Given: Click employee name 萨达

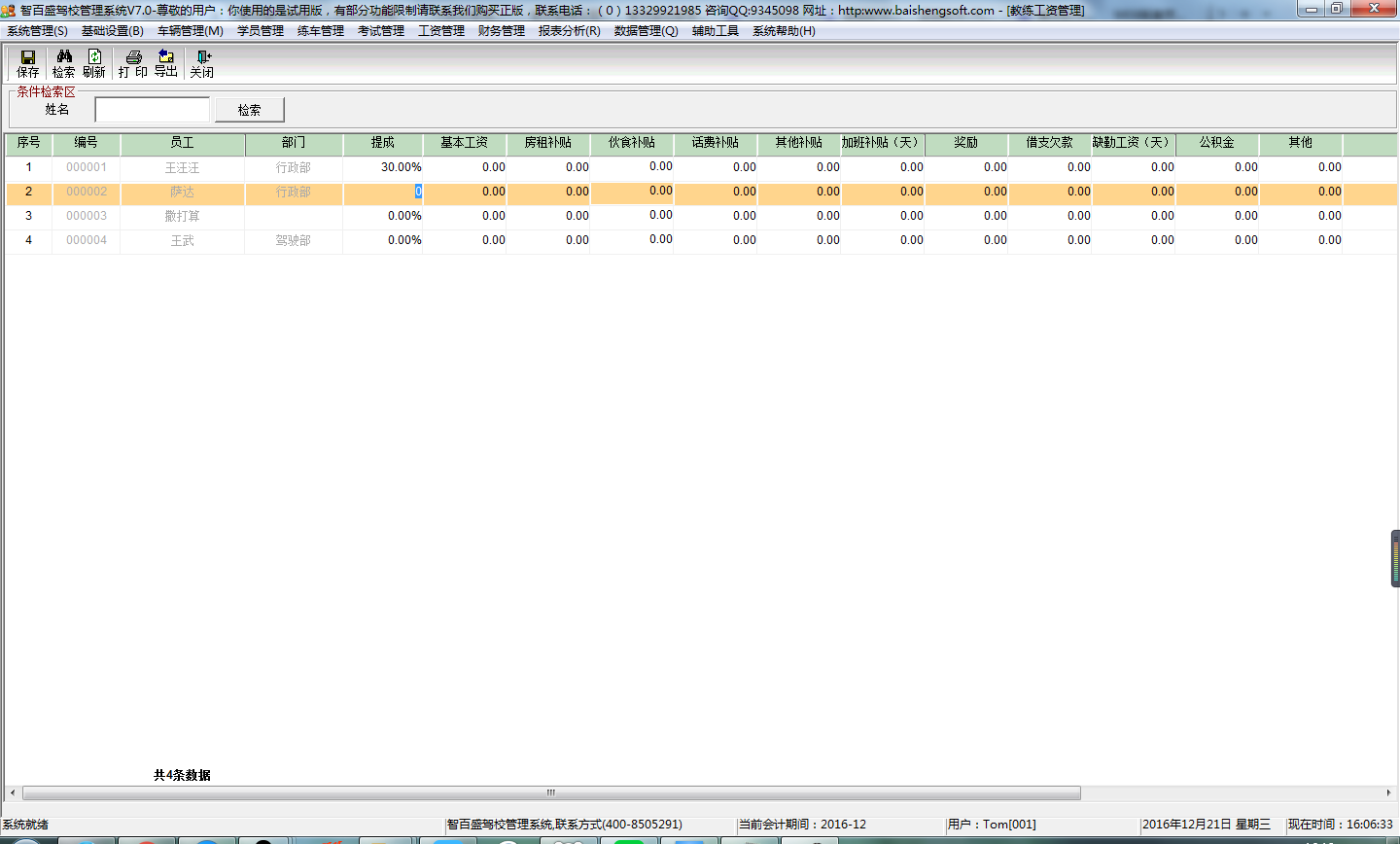Looking at the screenshot, I should (x=182, y=192).
